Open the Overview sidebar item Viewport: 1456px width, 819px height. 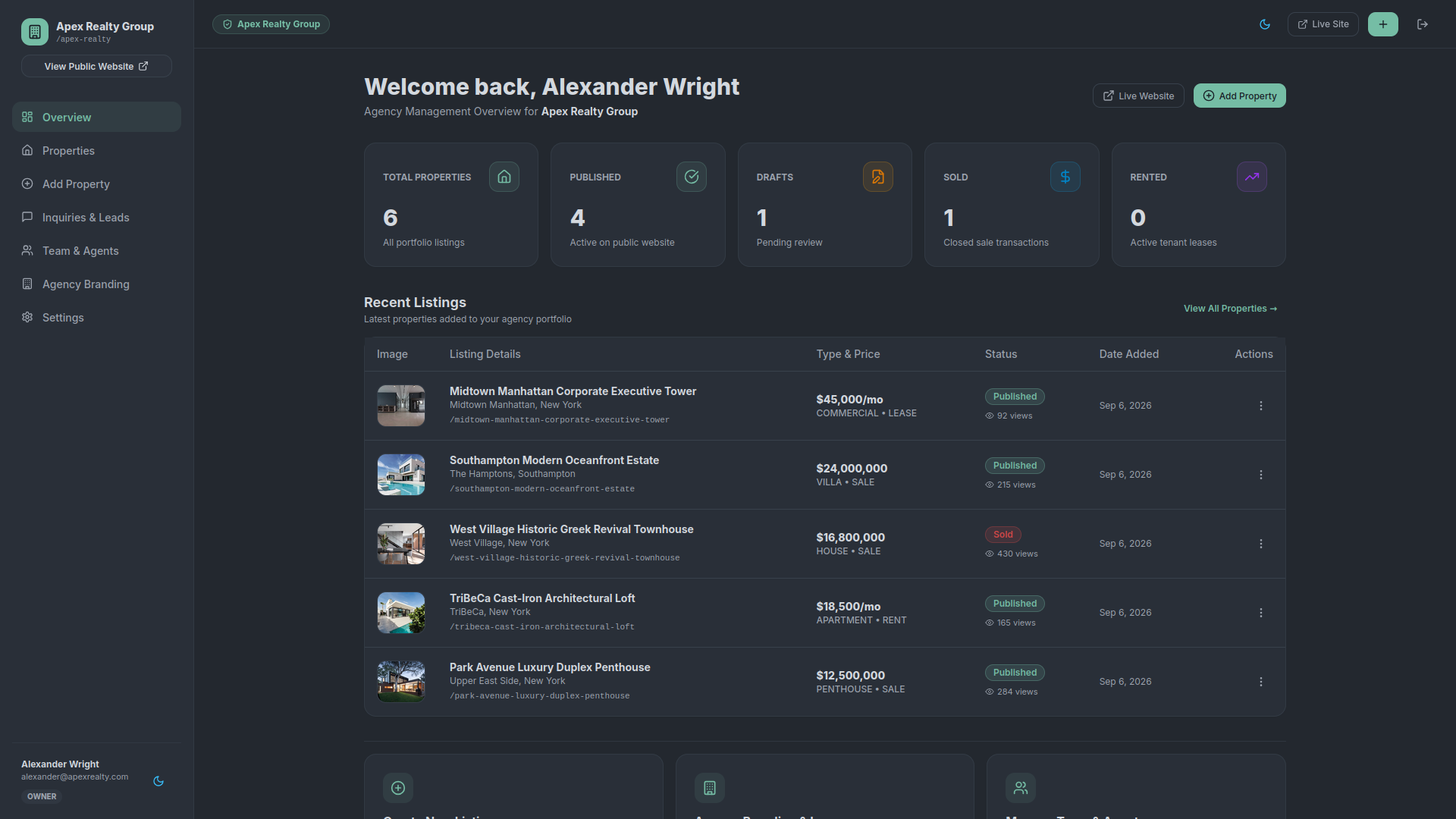tap(96, 117)
